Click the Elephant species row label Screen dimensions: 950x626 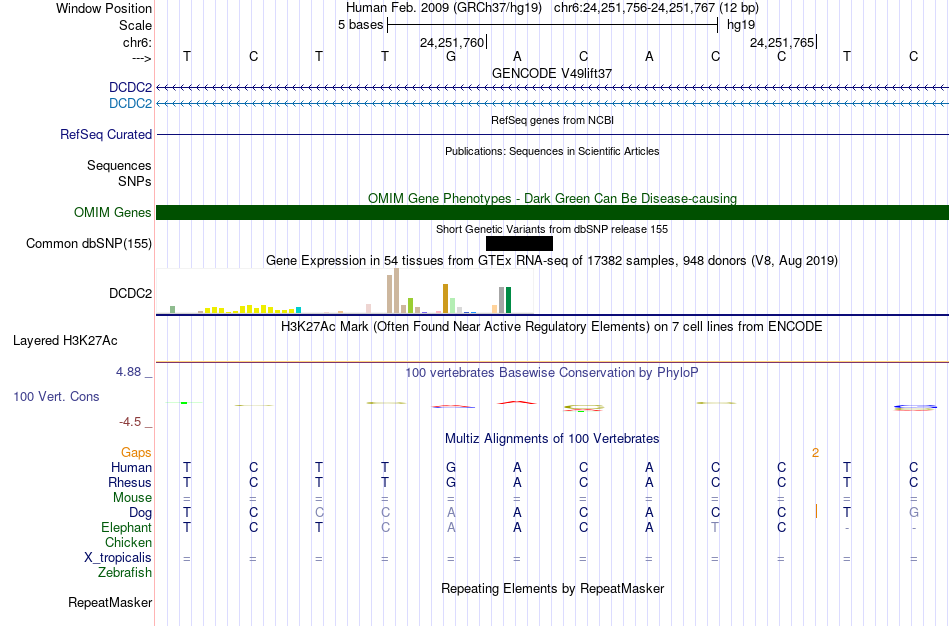pos(126,527)
